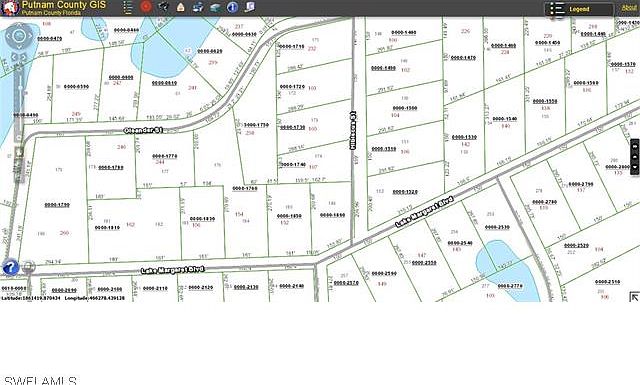Select parcel 0000-2110
640x385 pixels.
(155, 288)
